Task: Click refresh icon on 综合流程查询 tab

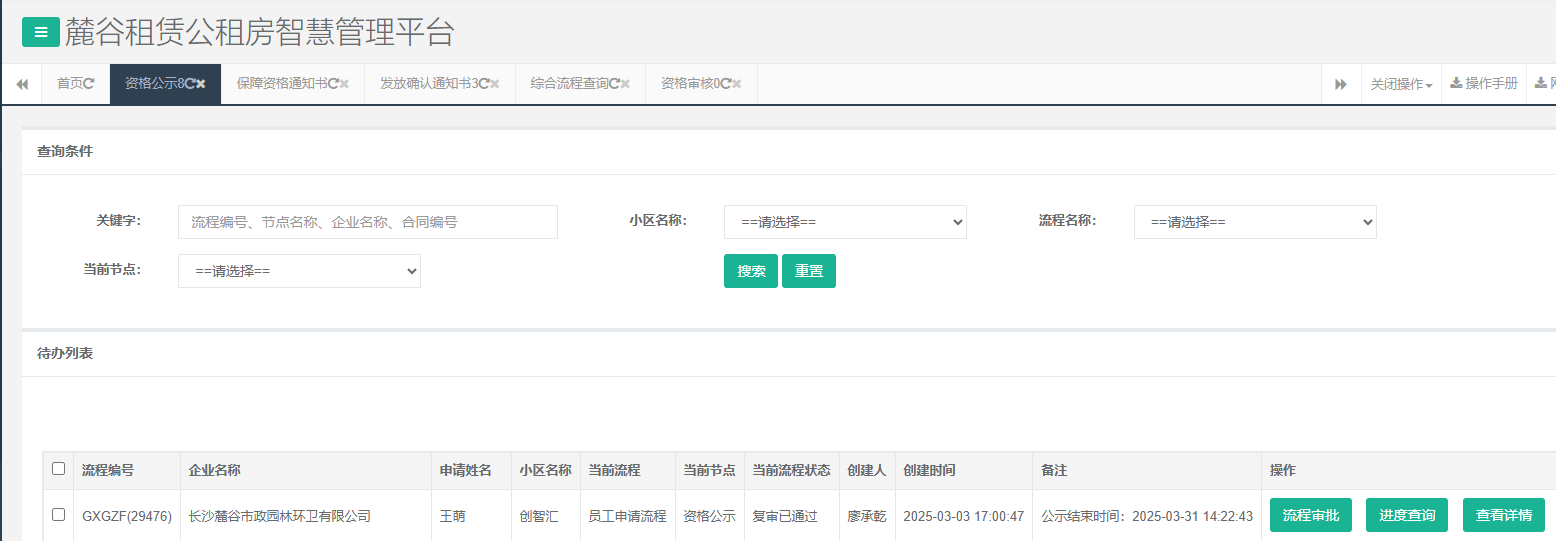Action: click(x=614, y=84)
